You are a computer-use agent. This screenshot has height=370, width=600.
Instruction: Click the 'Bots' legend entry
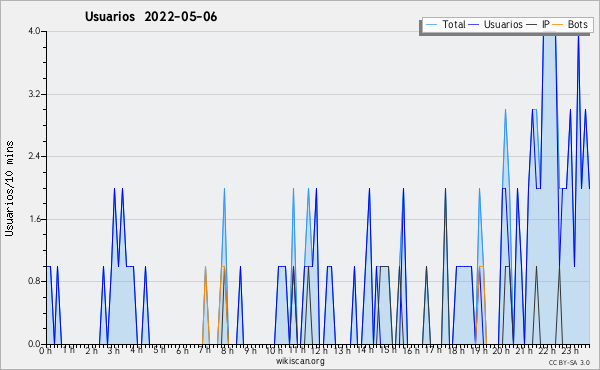[577, 24]
